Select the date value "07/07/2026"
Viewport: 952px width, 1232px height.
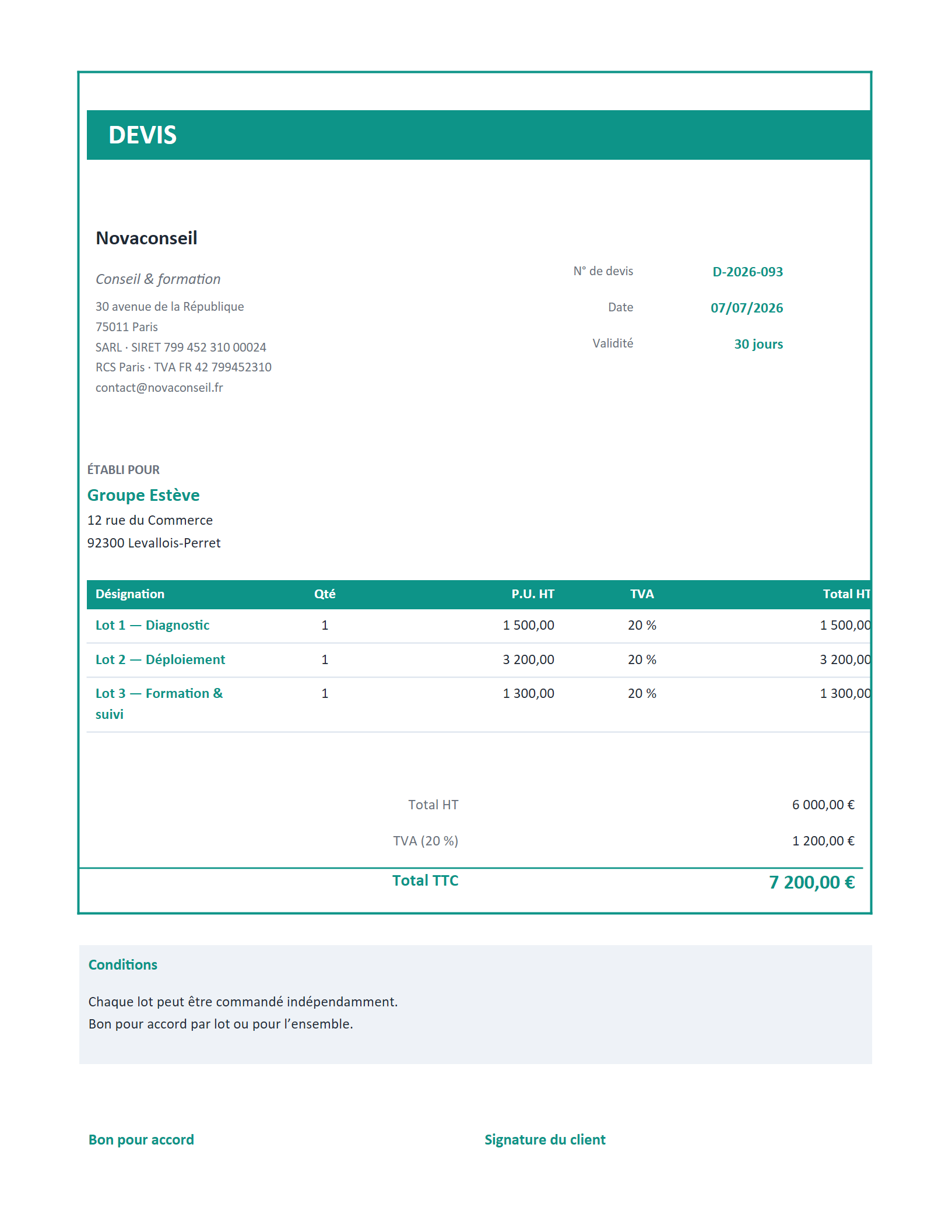click(747, 308)
